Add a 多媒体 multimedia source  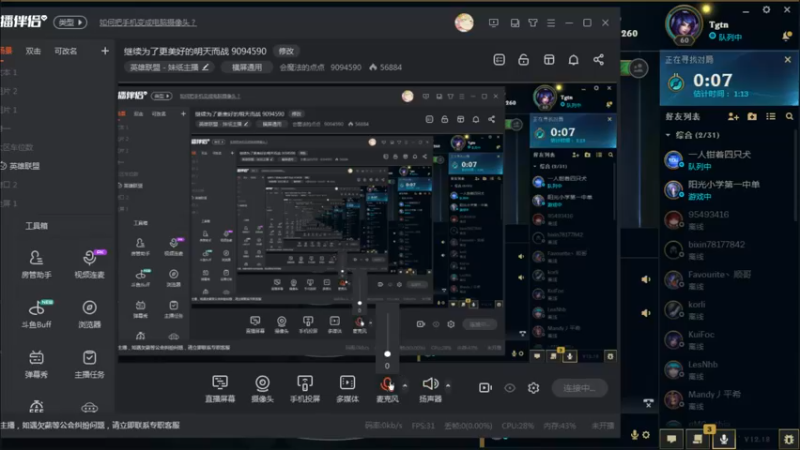(x=347, y=388)
